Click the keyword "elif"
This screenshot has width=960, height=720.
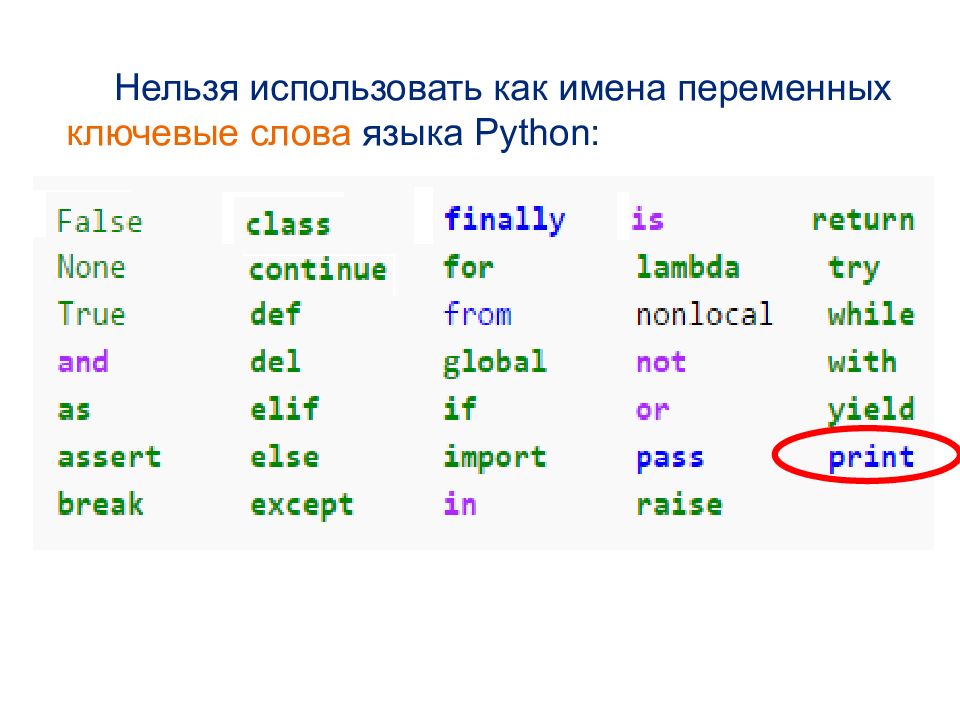point(284,408)
